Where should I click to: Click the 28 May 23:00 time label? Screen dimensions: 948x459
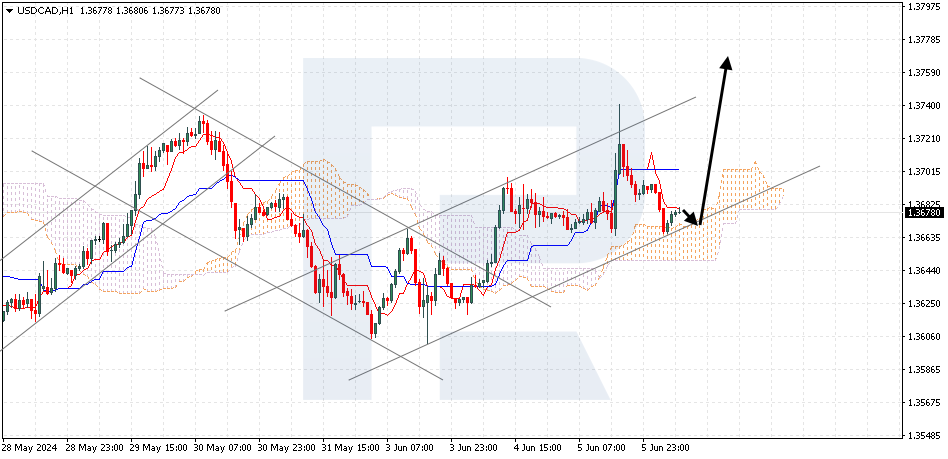[x=92, y=448]
